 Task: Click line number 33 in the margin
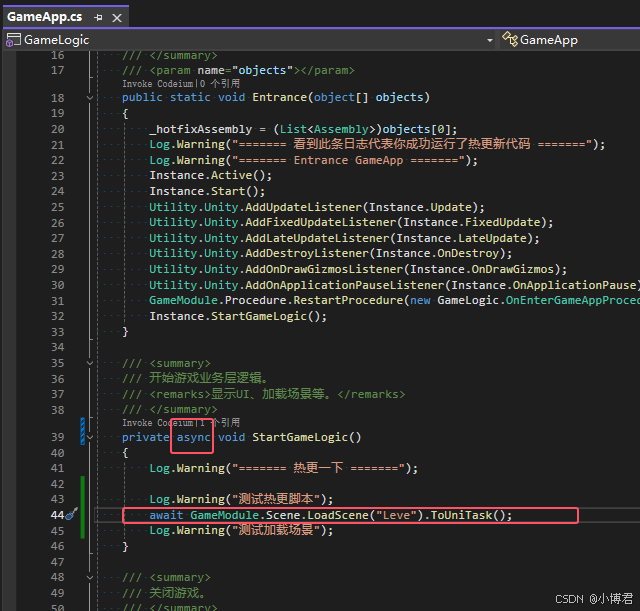tap(58, 332)
